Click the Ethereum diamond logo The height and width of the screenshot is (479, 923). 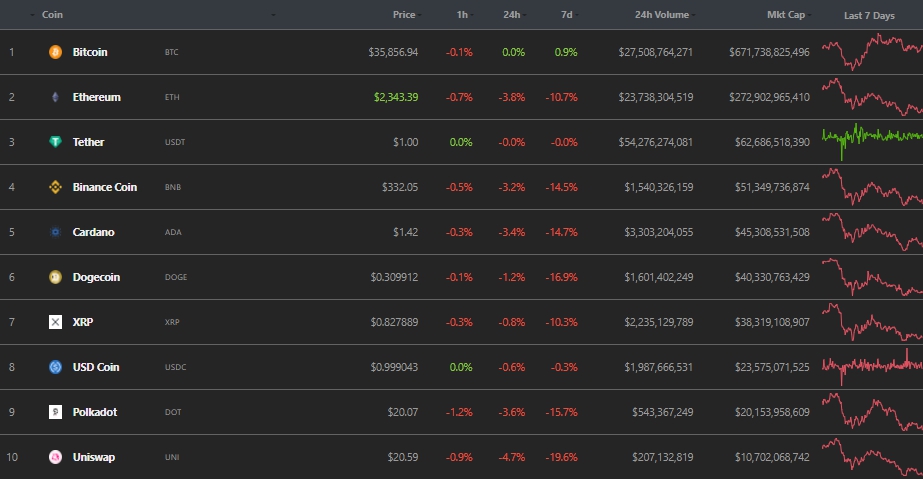coord(55,97)
